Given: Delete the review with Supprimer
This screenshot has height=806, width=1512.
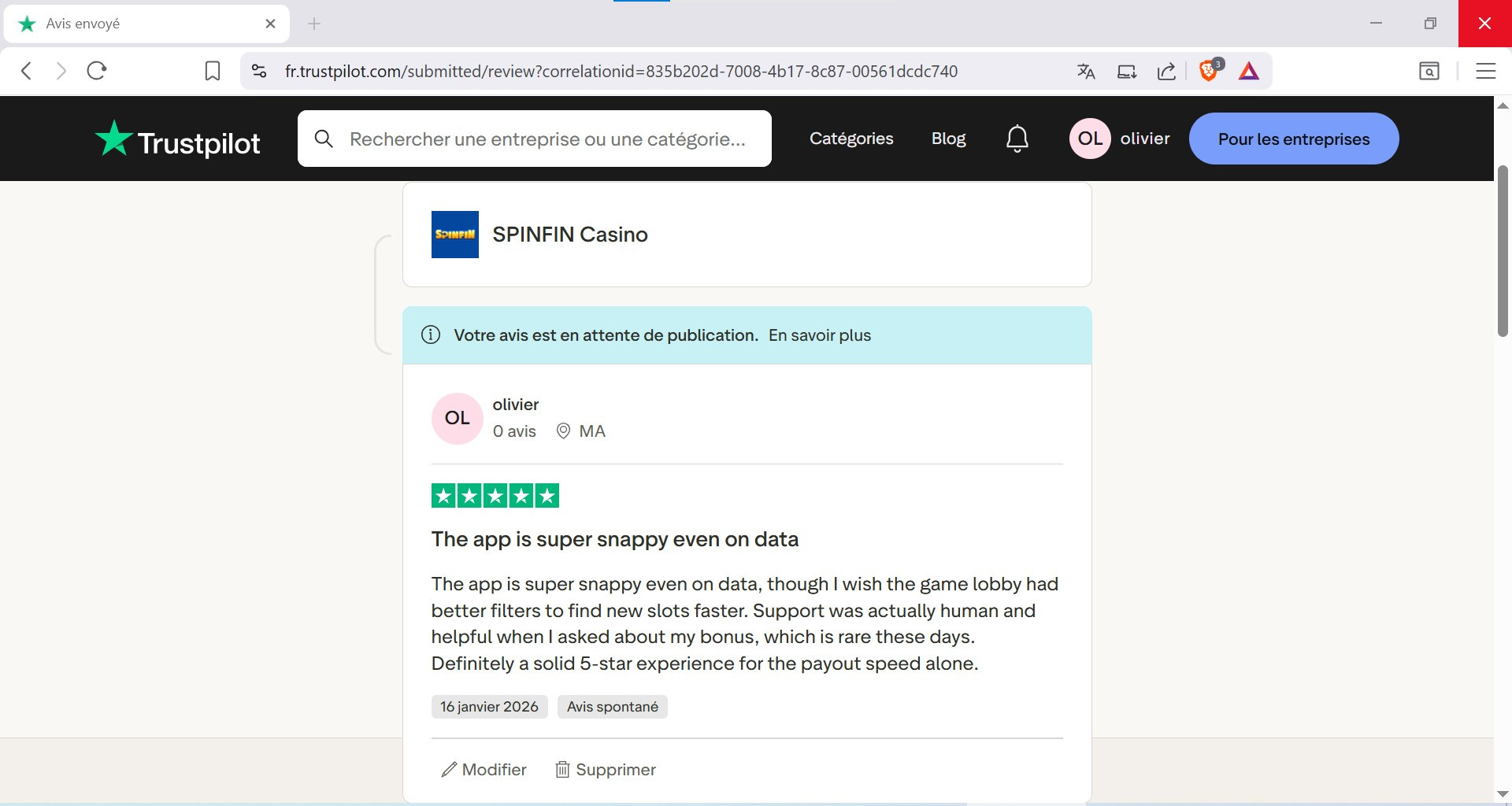Looking at the screenshot, I should click(606, 770).
